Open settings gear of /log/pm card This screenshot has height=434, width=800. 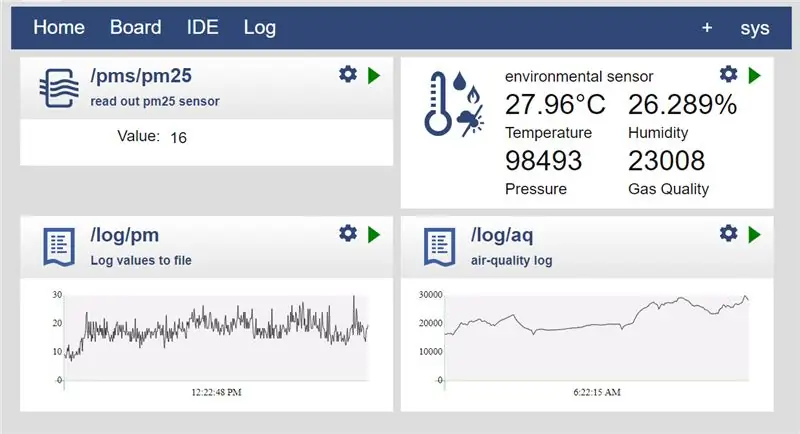348,234
